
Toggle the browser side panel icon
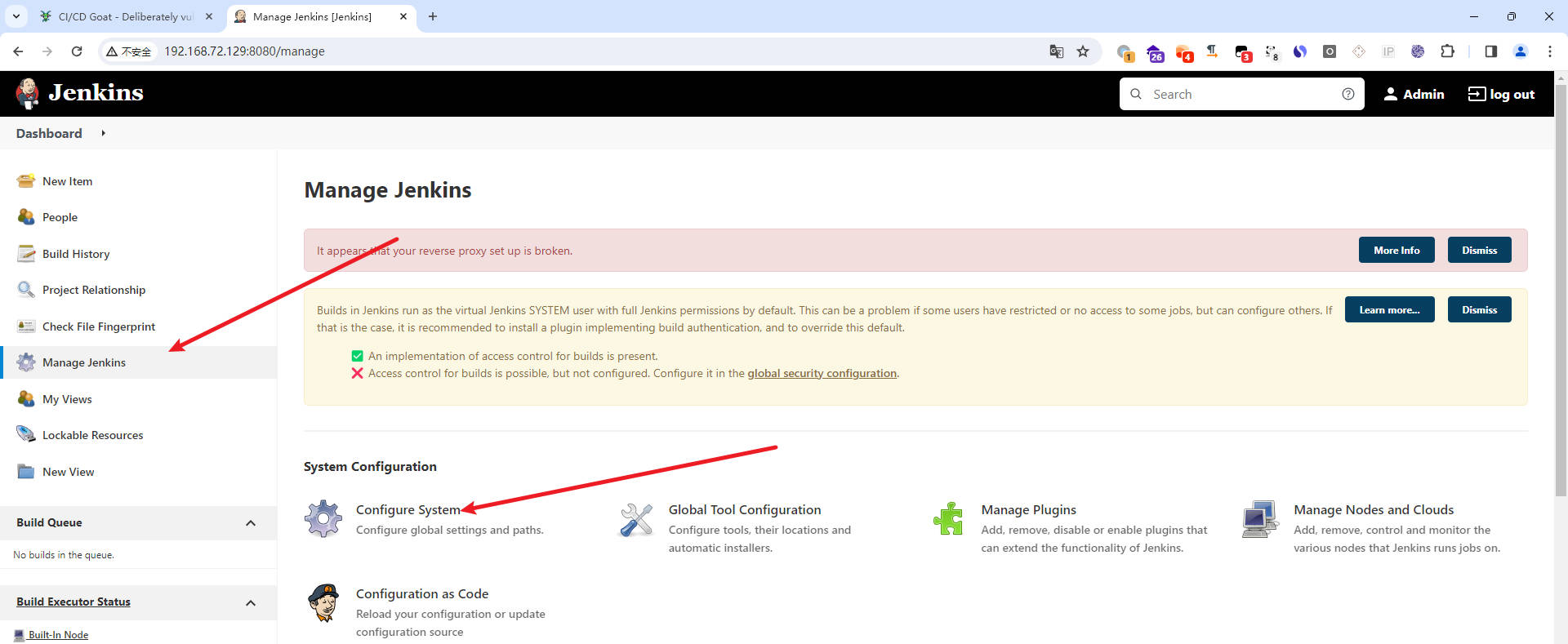(1490, 51)
